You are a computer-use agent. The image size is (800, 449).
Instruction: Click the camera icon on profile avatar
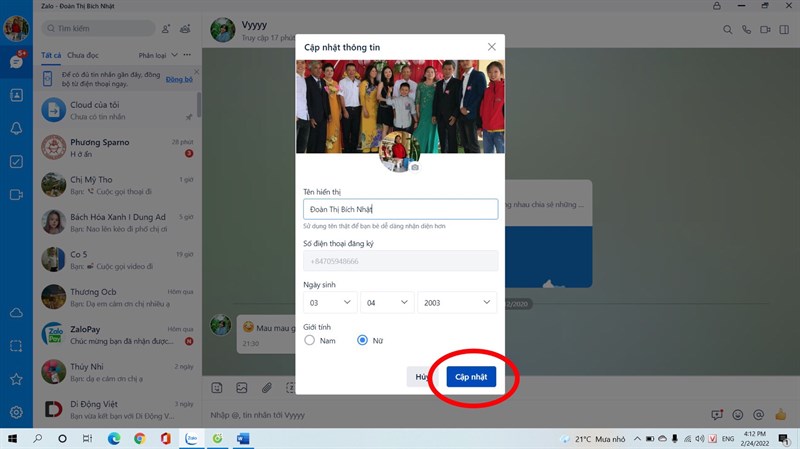pos(415,167)
